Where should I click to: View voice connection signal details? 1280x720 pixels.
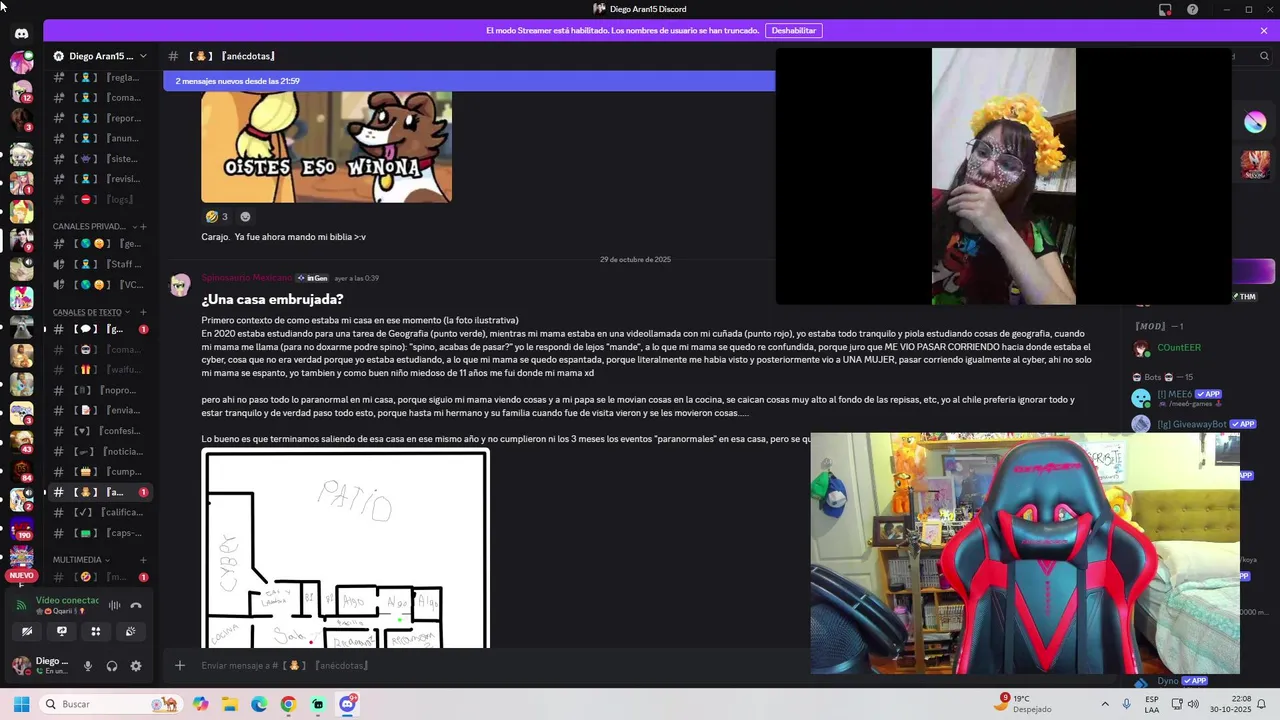[21, 605]
